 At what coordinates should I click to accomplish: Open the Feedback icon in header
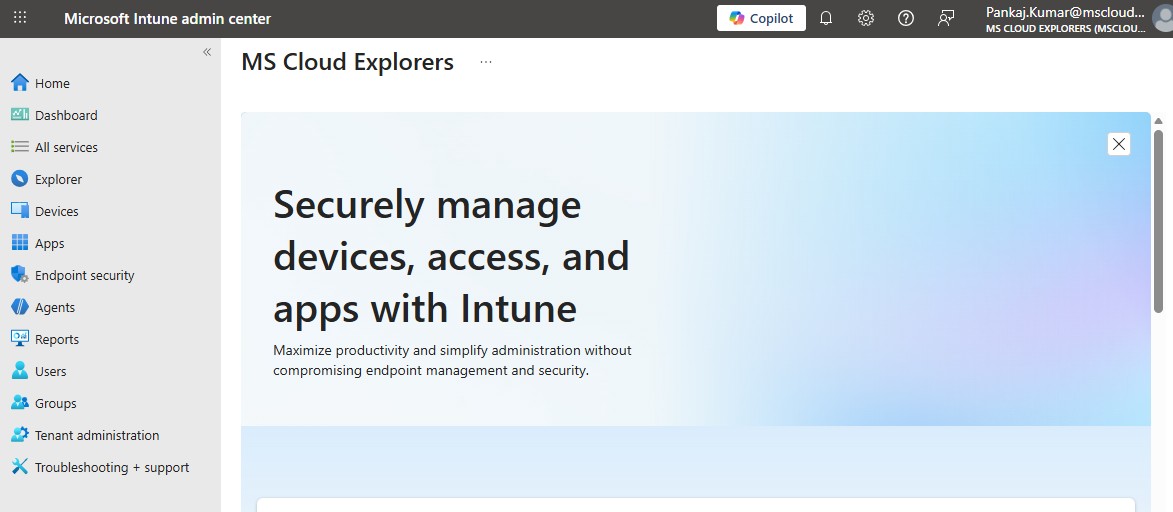[946, 18]
